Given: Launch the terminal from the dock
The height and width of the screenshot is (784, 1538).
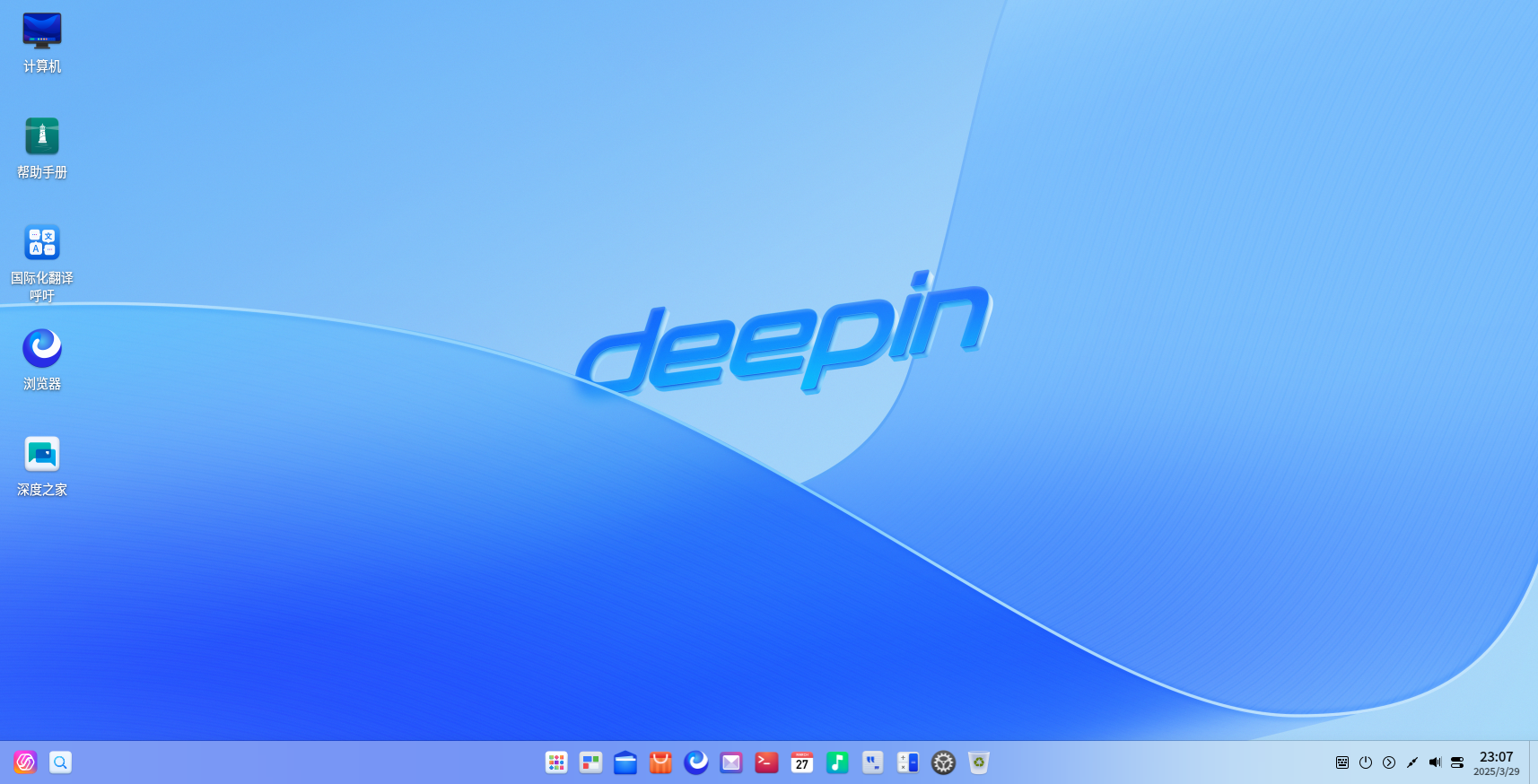Looking at the screenshot, I should coord(766,762).
